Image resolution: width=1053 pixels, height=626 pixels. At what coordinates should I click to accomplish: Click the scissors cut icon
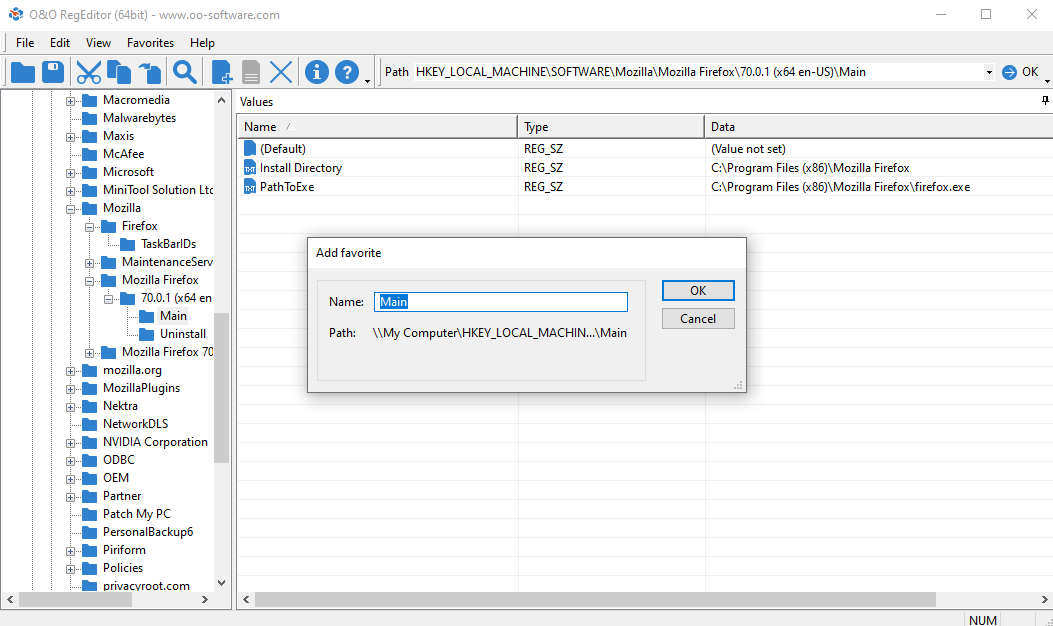pyautogui.click(x=88, y=72)
